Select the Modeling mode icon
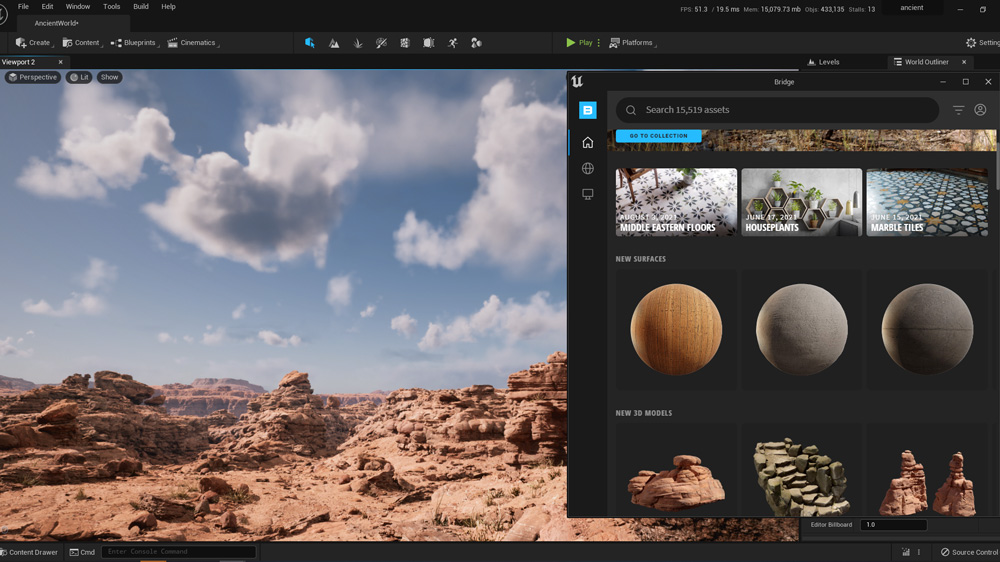 (x=405, y=43)
